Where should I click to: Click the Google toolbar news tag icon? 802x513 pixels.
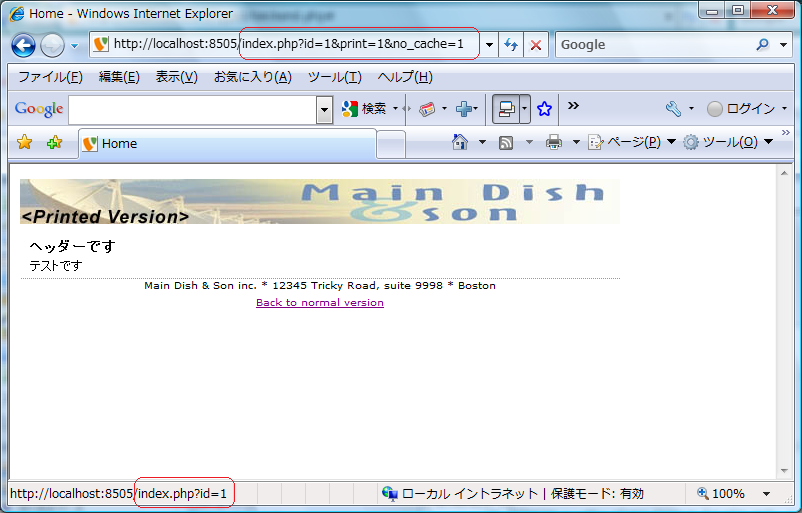(427, 108)
